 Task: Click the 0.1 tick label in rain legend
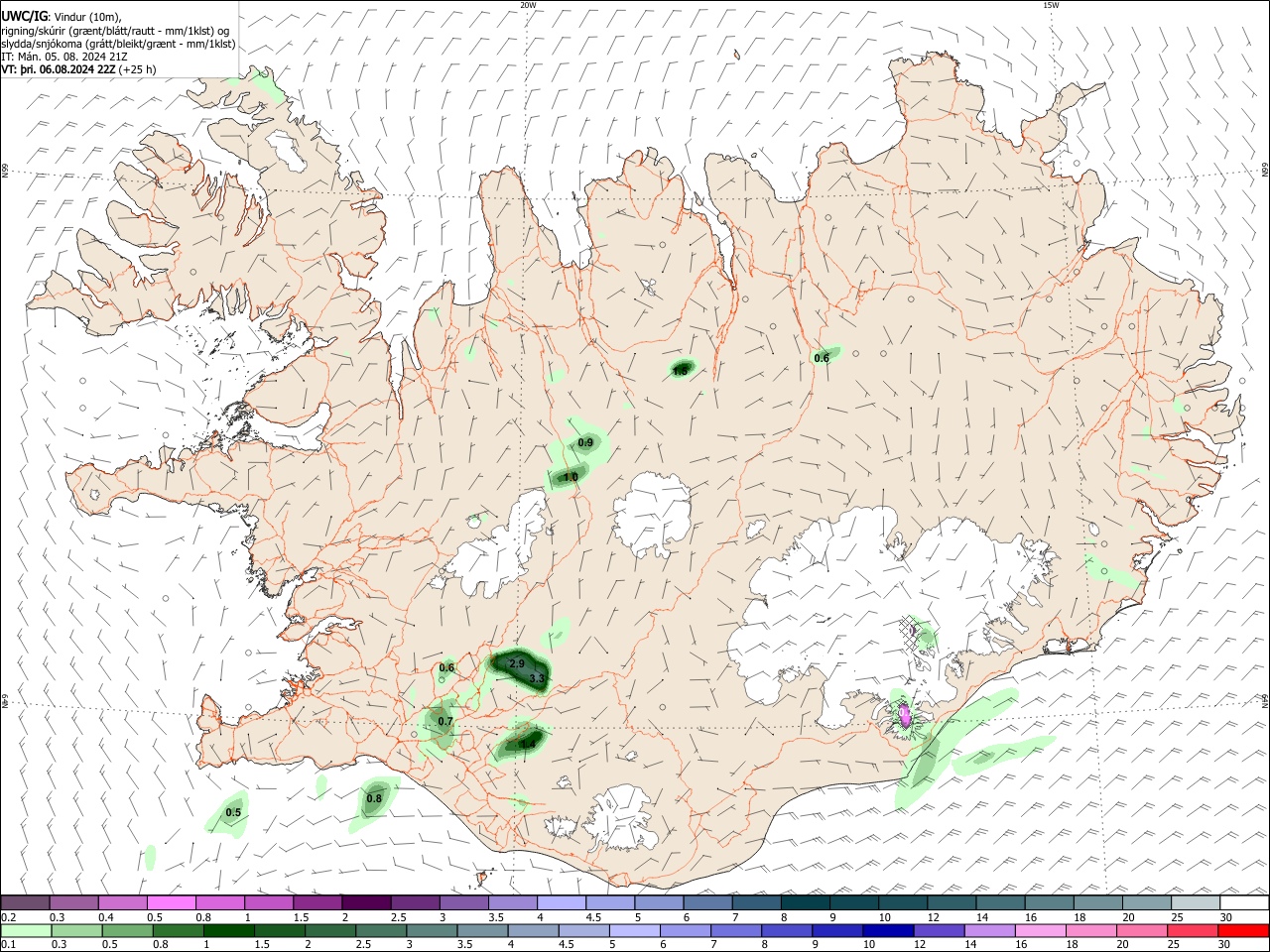[9, 945]
